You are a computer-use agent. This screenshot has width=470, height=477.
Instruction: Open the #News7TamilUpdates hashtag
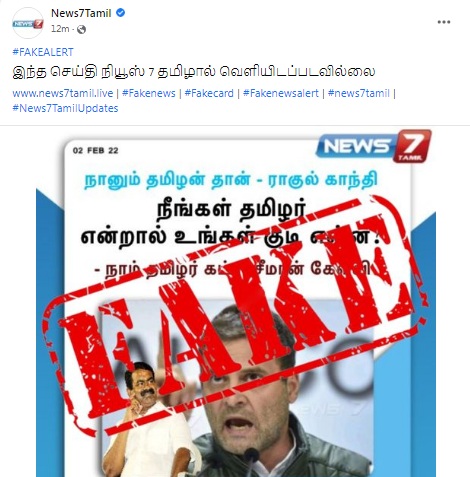click(65, 108)
